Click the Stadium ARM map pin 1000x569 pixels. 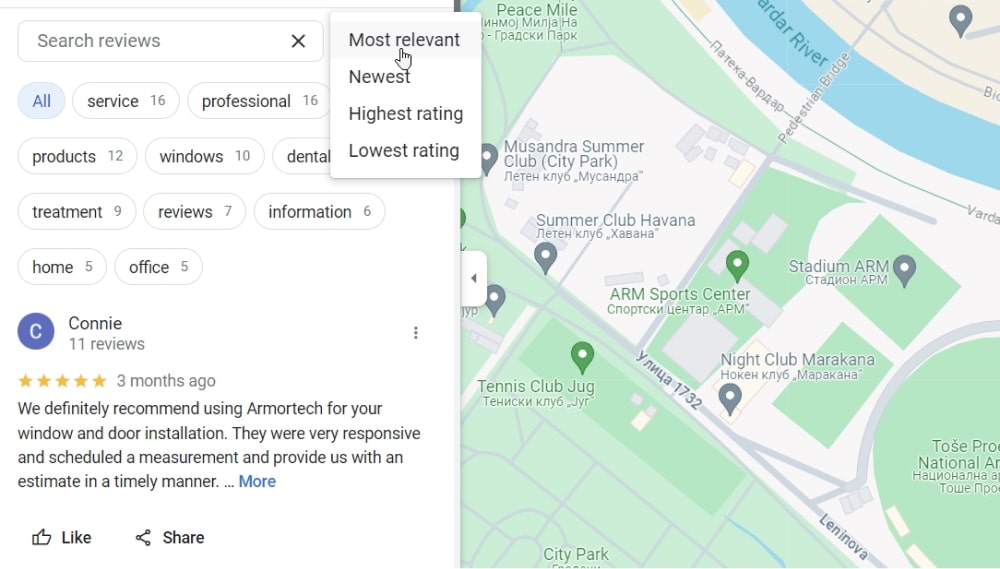tap(904, 268)
